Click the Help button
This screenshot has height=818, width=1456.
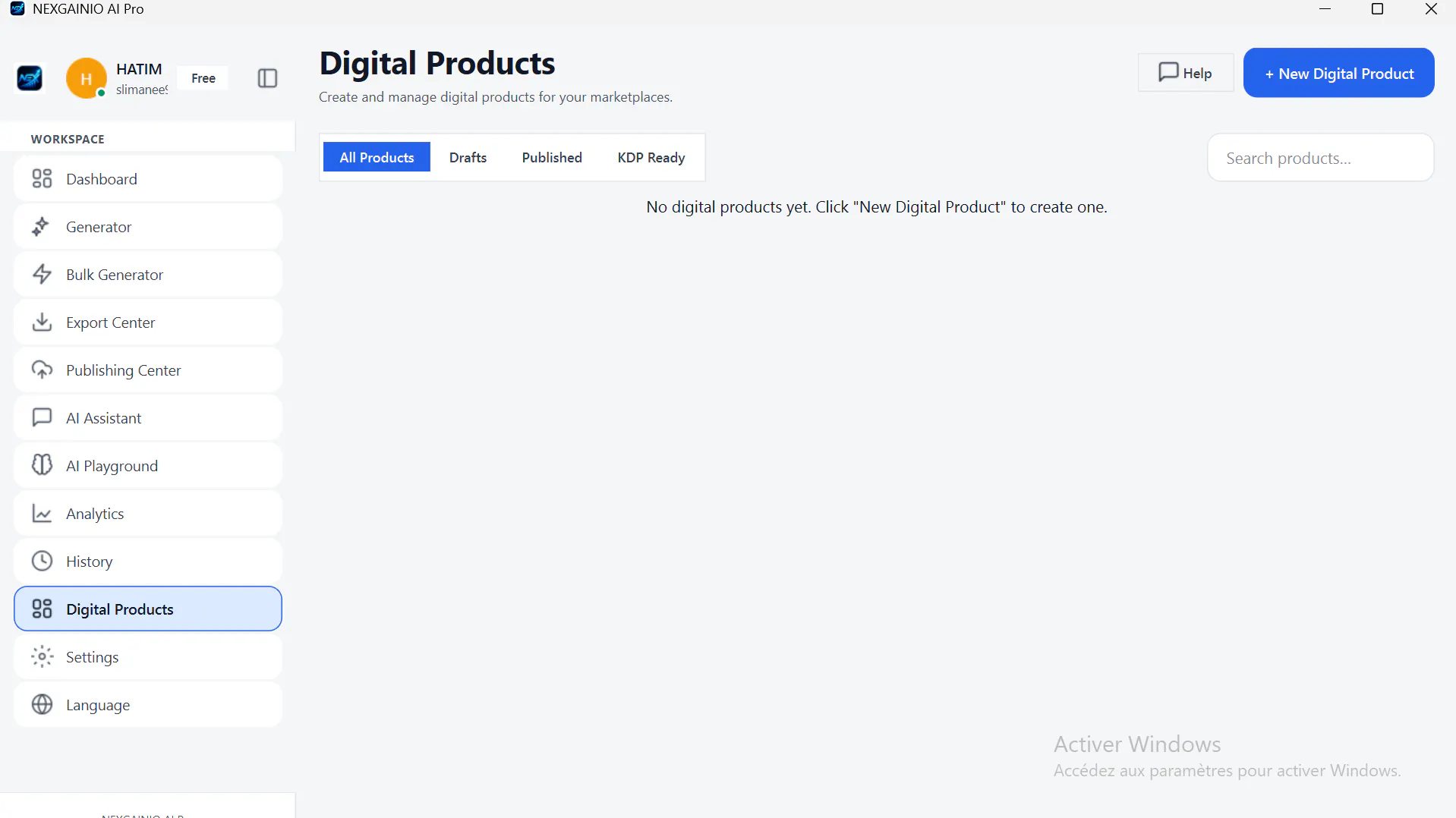click(1186, 73)
